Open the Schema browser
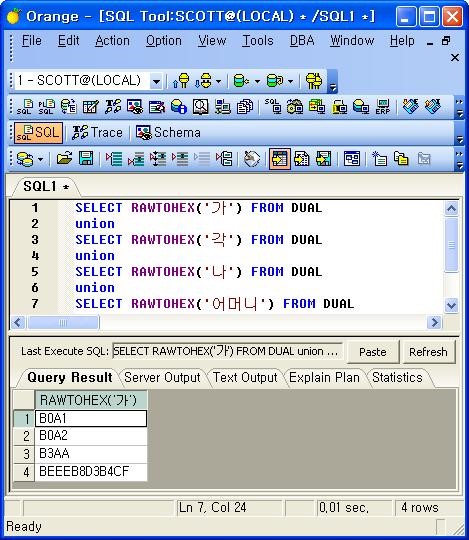This screenshot has height=540, width=469. tap(168, 133)
